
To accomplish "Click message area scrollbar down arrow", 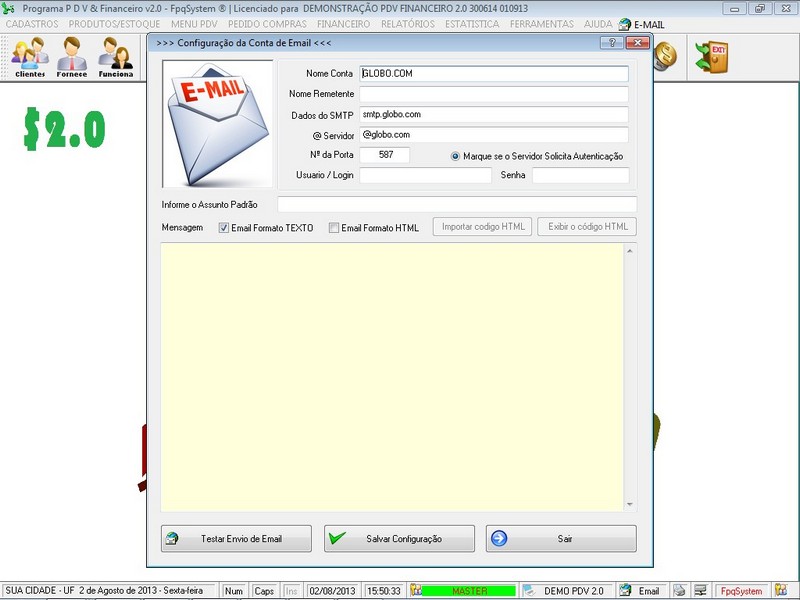I will (630, 504).
